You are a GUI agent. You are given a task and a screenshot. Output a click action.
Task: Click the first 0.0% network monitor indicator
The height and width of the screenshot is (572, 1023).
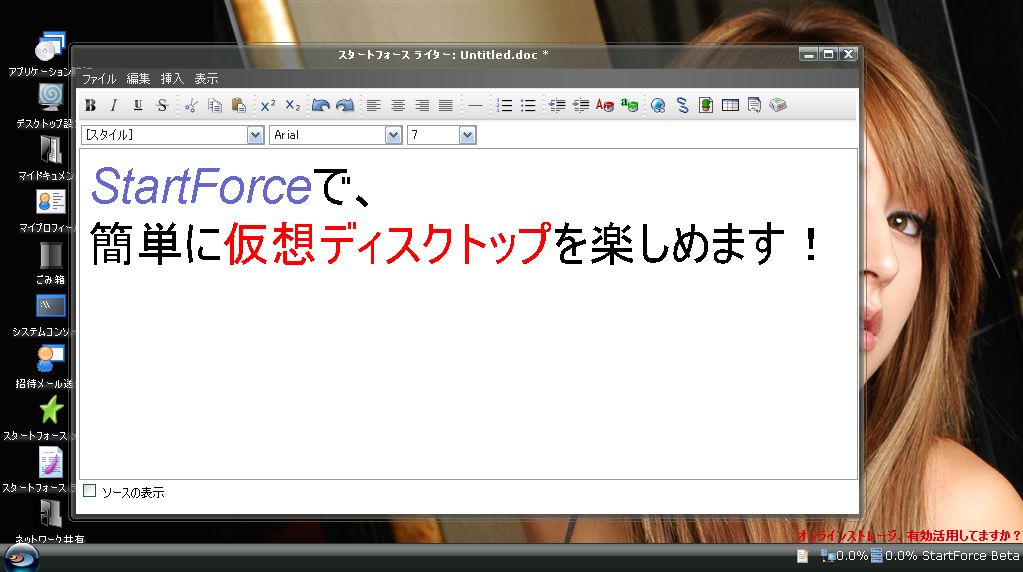pyautogui.click(x=845, y=556)
